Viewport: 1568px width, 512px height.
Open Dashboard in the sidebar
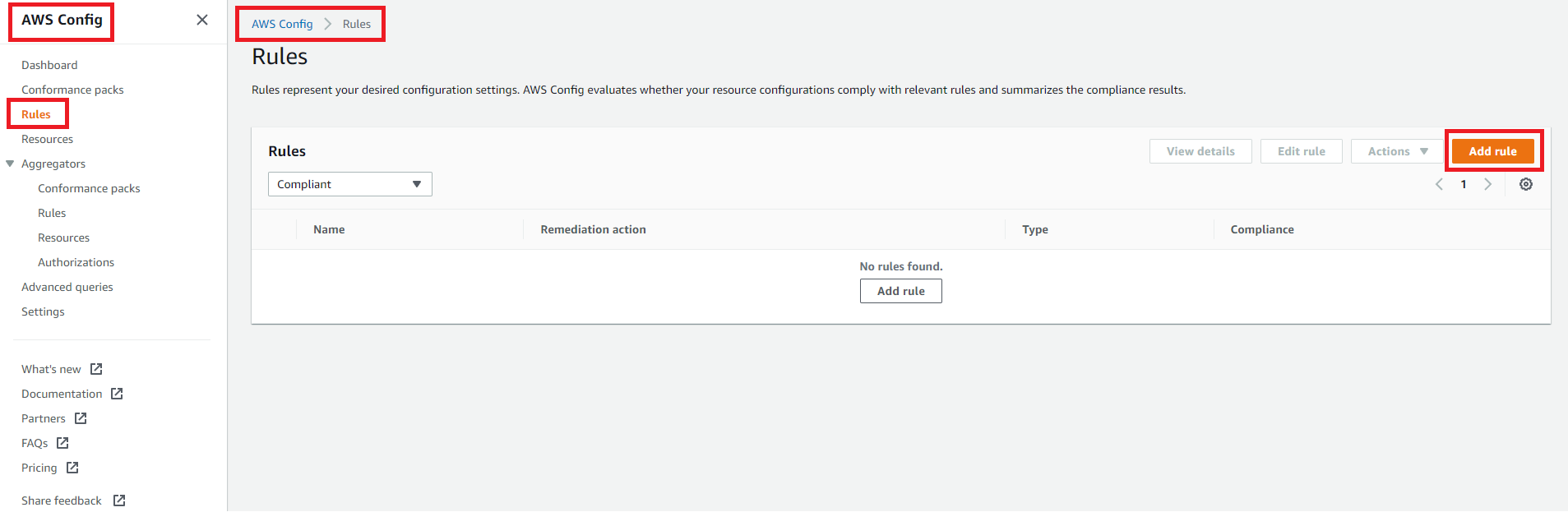49,65
